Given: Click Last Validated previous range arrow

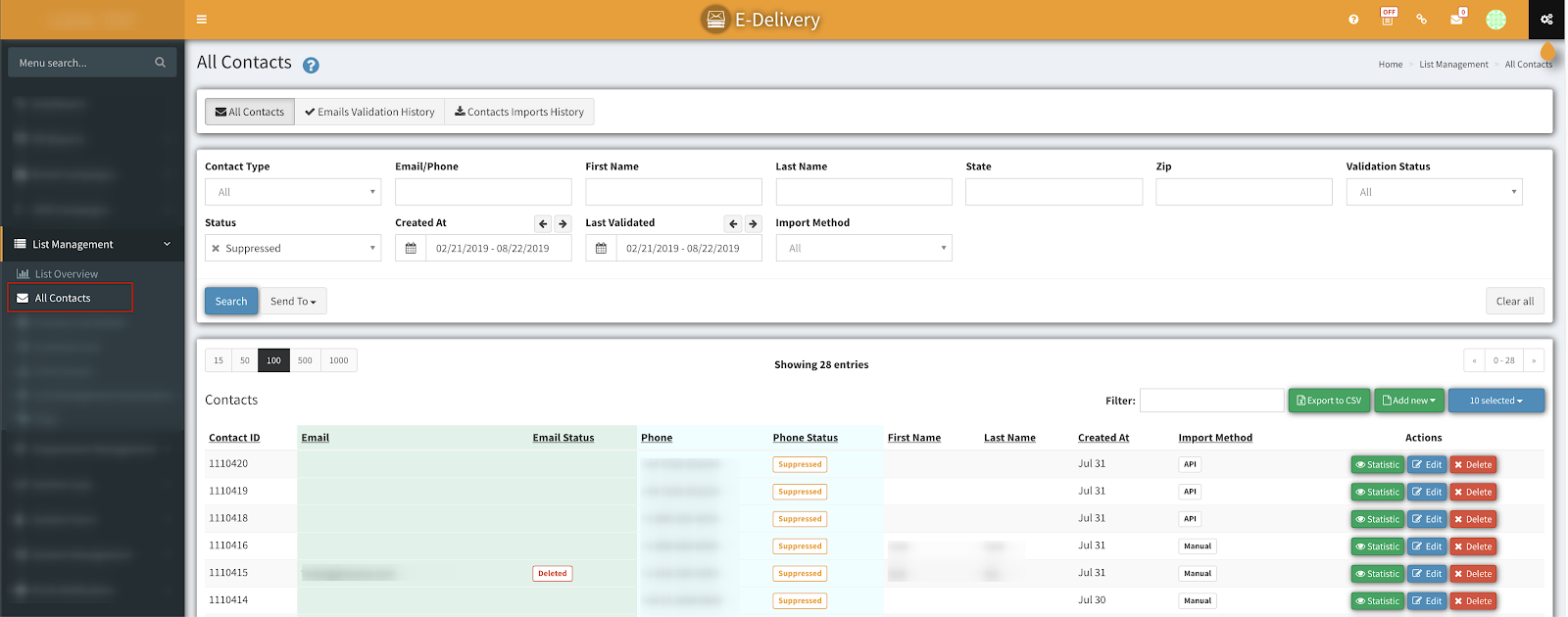Looking at the screenshot, I should pos(733,223).
